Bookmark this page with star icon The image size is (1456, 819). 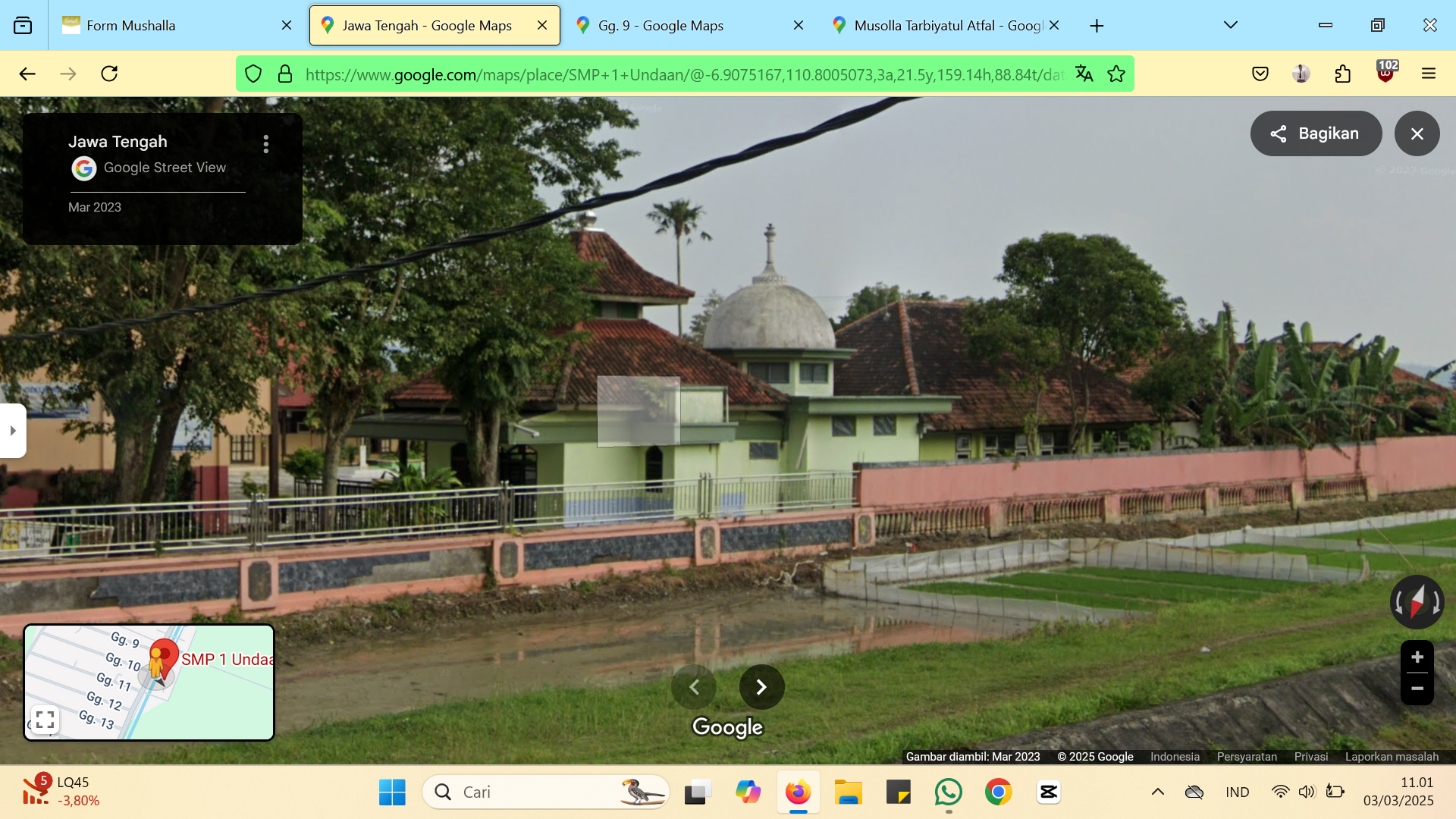coord(1116,74)
